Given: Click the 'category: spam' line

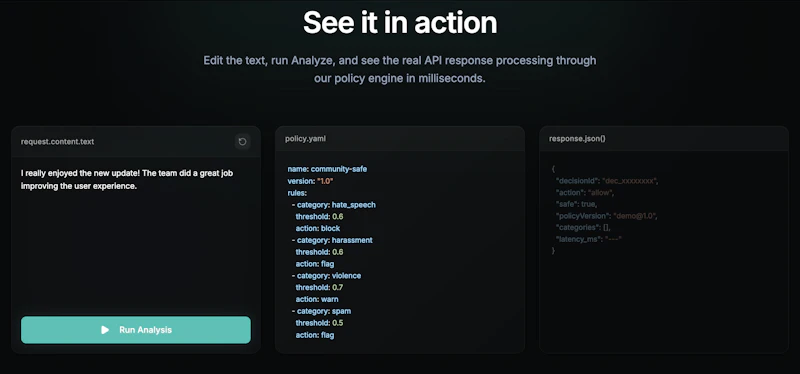Looking at the screenshot, I should point(321,311).
